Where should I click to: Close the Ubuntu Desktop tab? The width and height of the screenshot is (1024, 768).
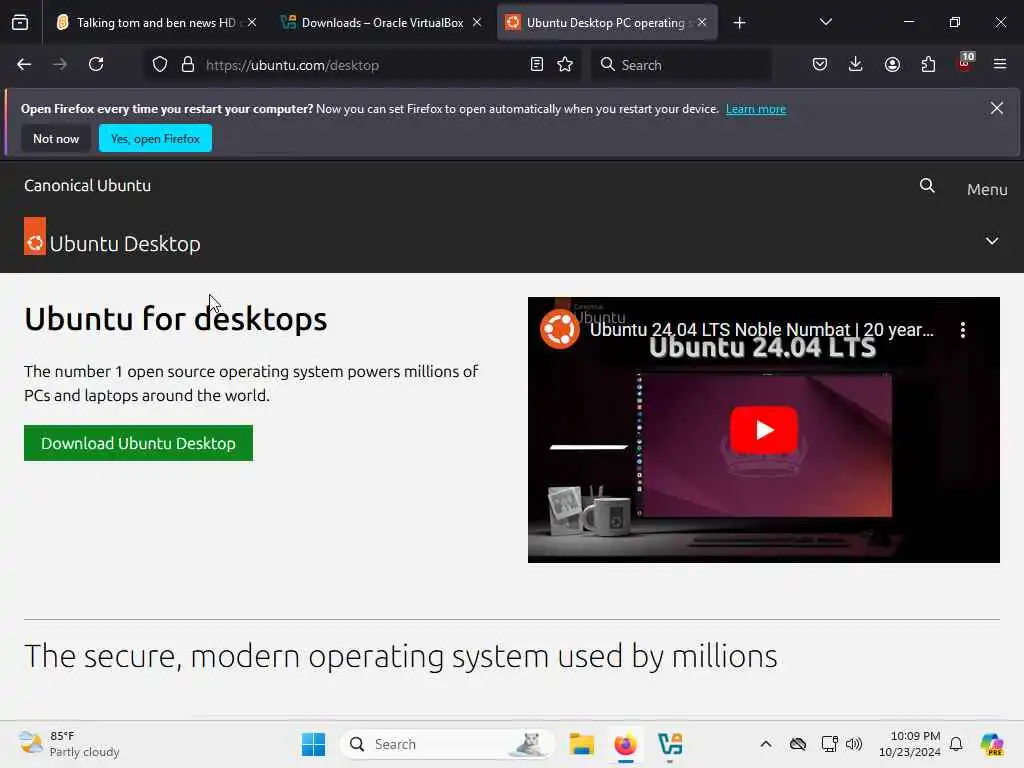point(702,22)
